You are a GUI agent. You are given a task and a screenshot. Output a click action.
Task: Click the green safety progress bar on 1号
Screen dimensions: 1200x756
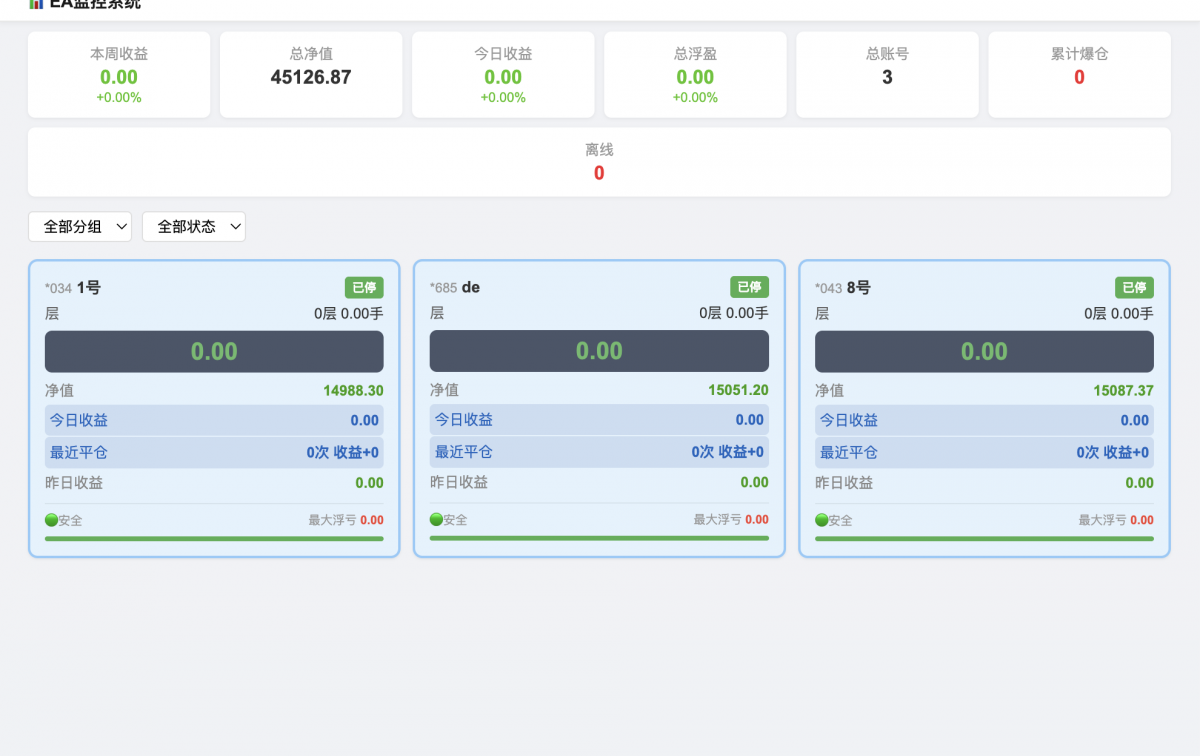pos(214,539)
